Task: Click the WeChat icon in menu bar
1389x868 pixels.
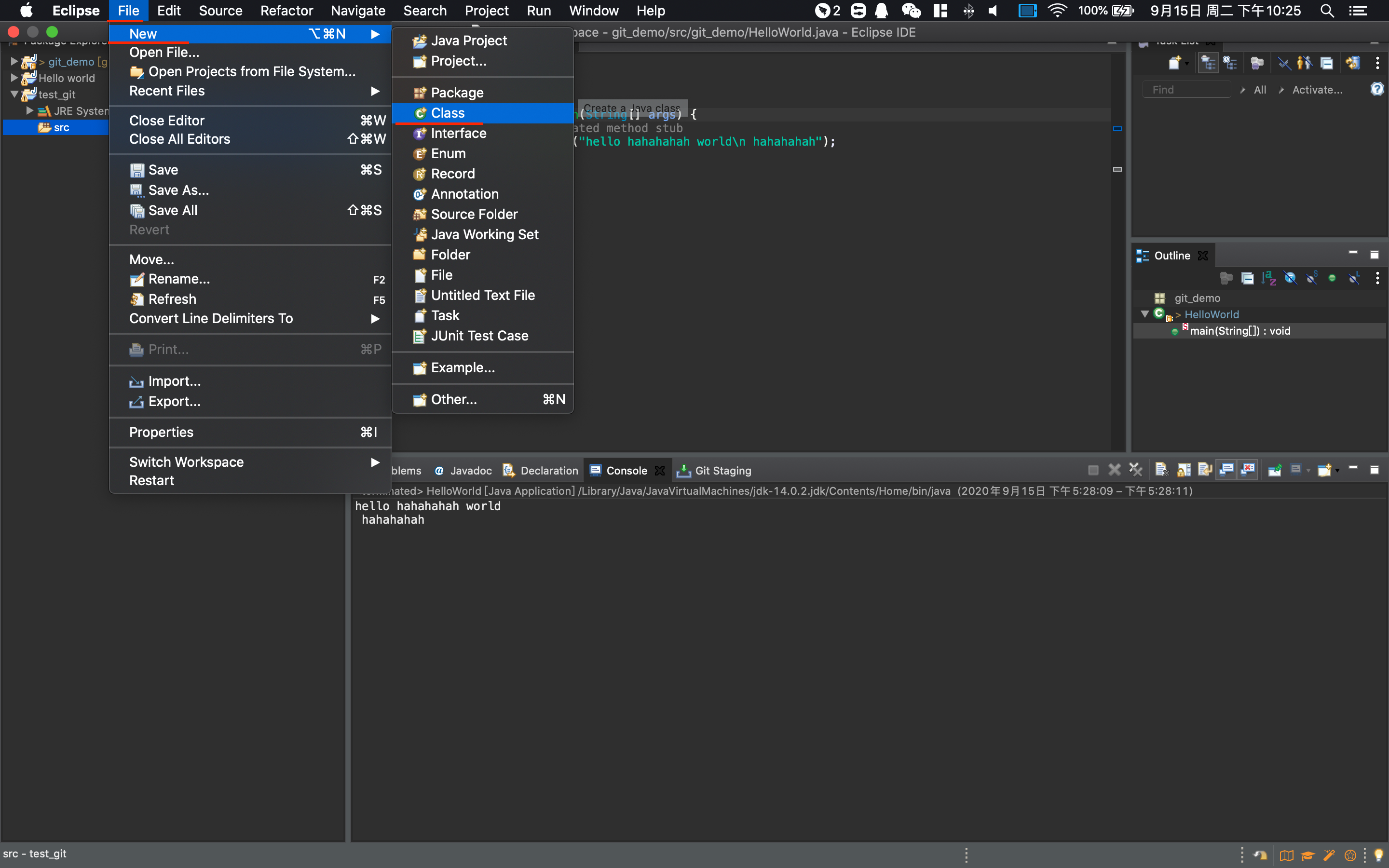Action: click(x=911, y=10)
